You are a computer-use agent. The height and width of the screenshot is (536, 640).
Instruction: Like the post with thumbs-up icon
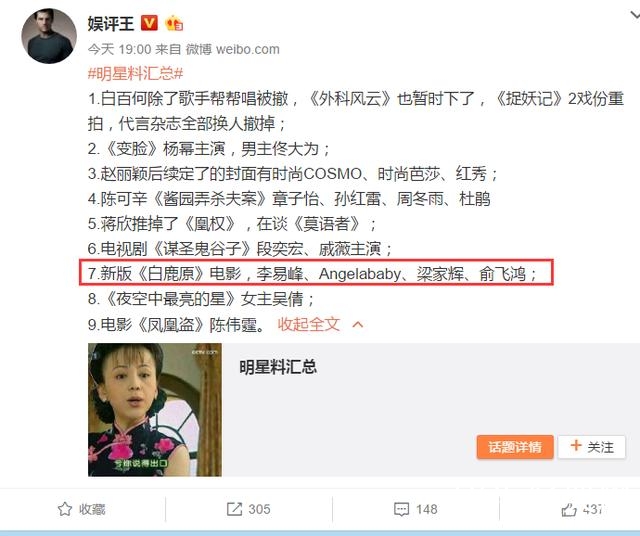[x=569, y=509]
